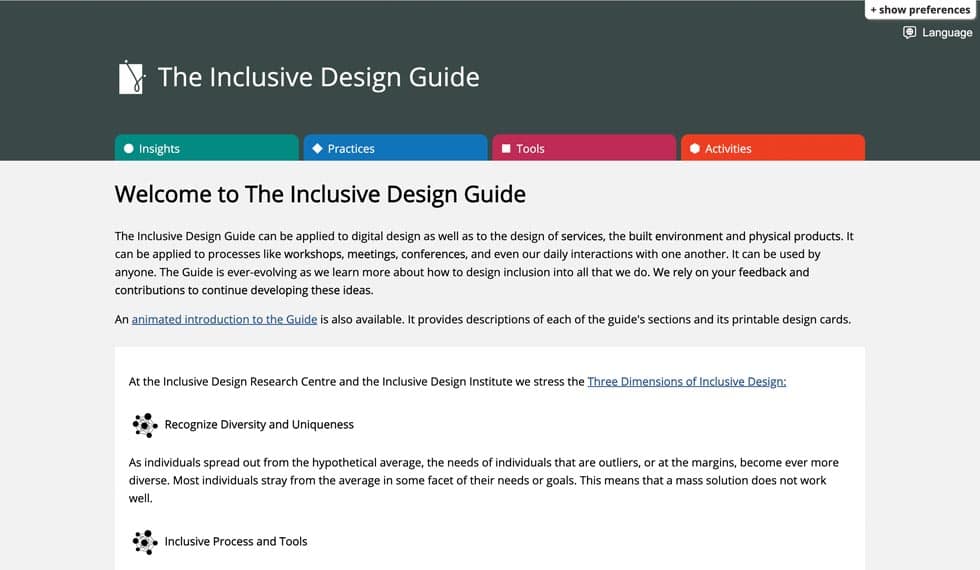980x570 pixels.
Task: Click the network icon beside Inclusive Process and Tools
Action: click(x=145, y=542)
